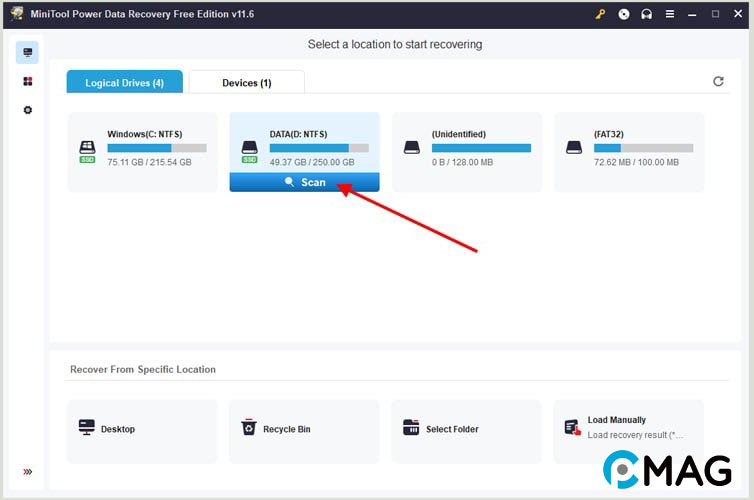Click the 75.11 GB / 215.54 GB text

click(x=150, y=162)
